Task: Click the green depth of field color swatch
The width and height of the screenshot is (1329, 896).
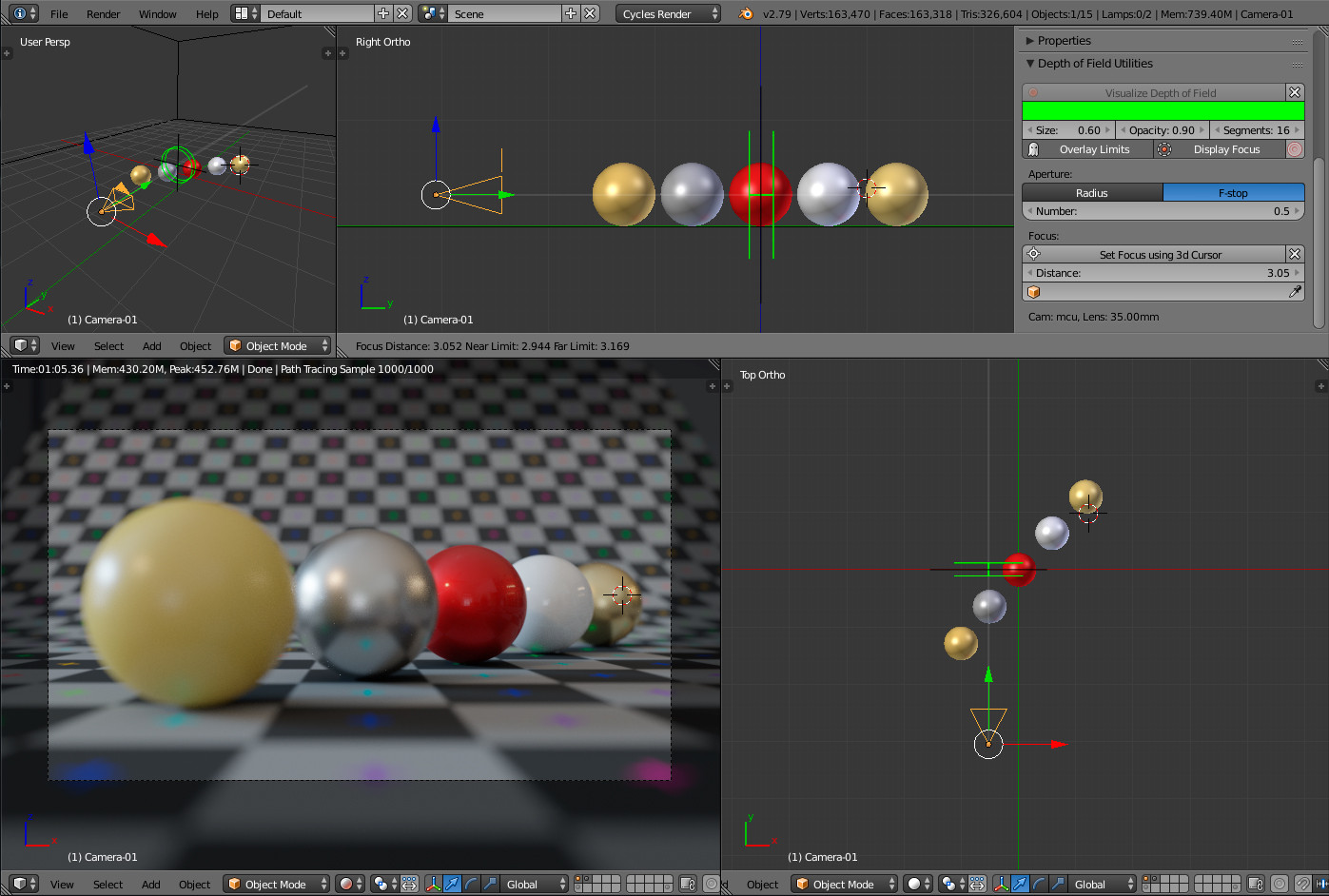Action: pos(1163,111)
